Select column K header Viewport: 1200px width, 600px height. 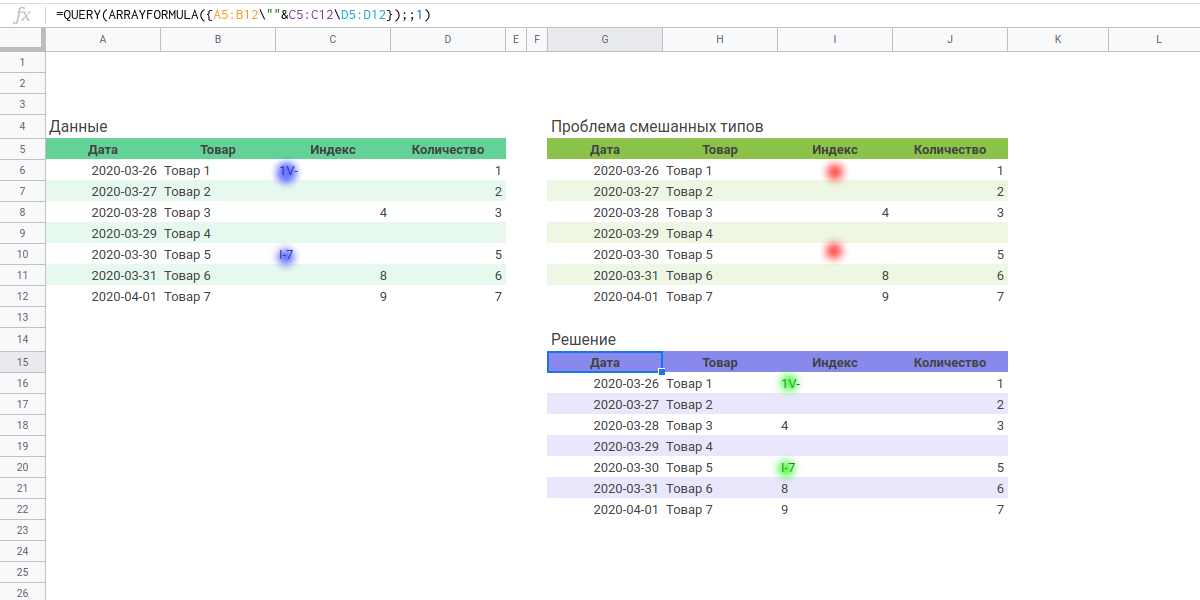[x=1058, y=39]
